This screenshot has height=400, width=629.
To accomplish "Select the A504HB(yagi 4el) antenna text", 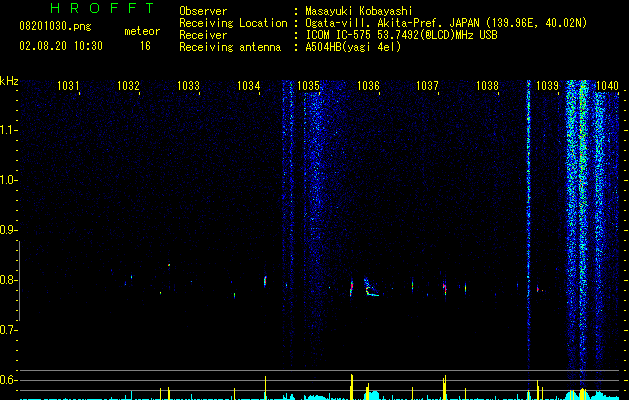I will pos(353,47).
